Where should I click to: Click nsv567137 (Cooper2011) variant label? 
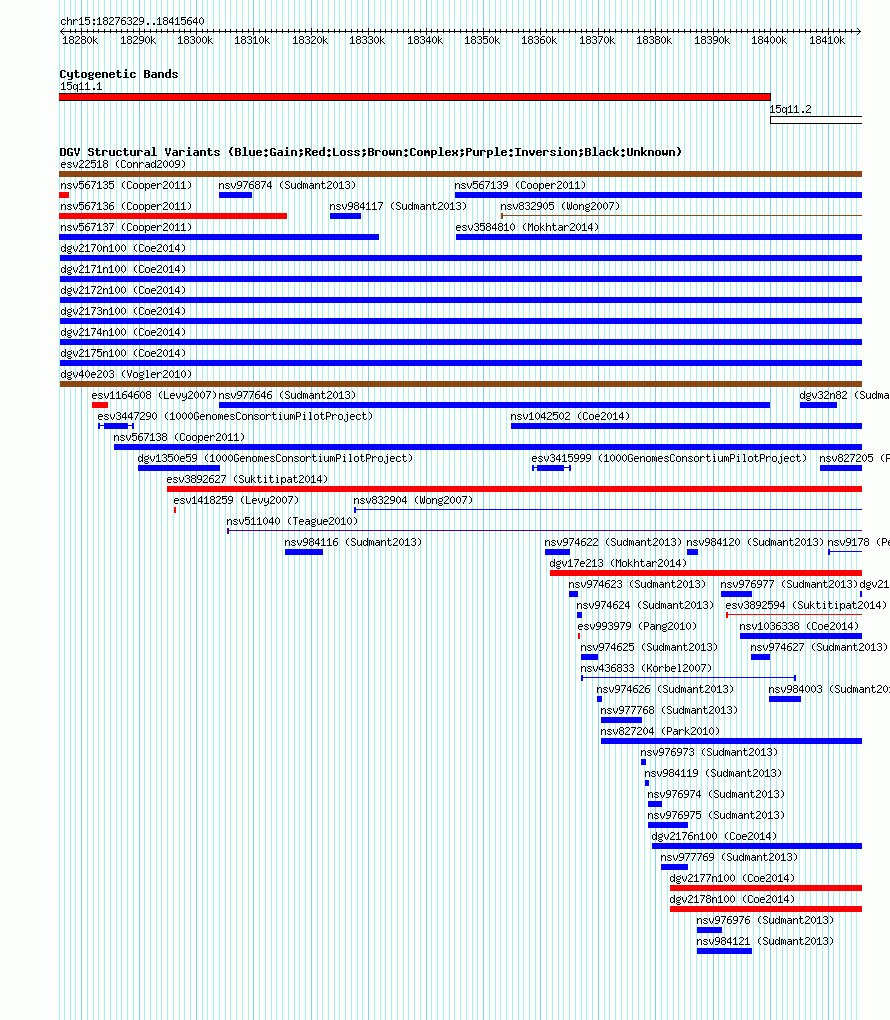pyautogui.click(x=126, y=227)
